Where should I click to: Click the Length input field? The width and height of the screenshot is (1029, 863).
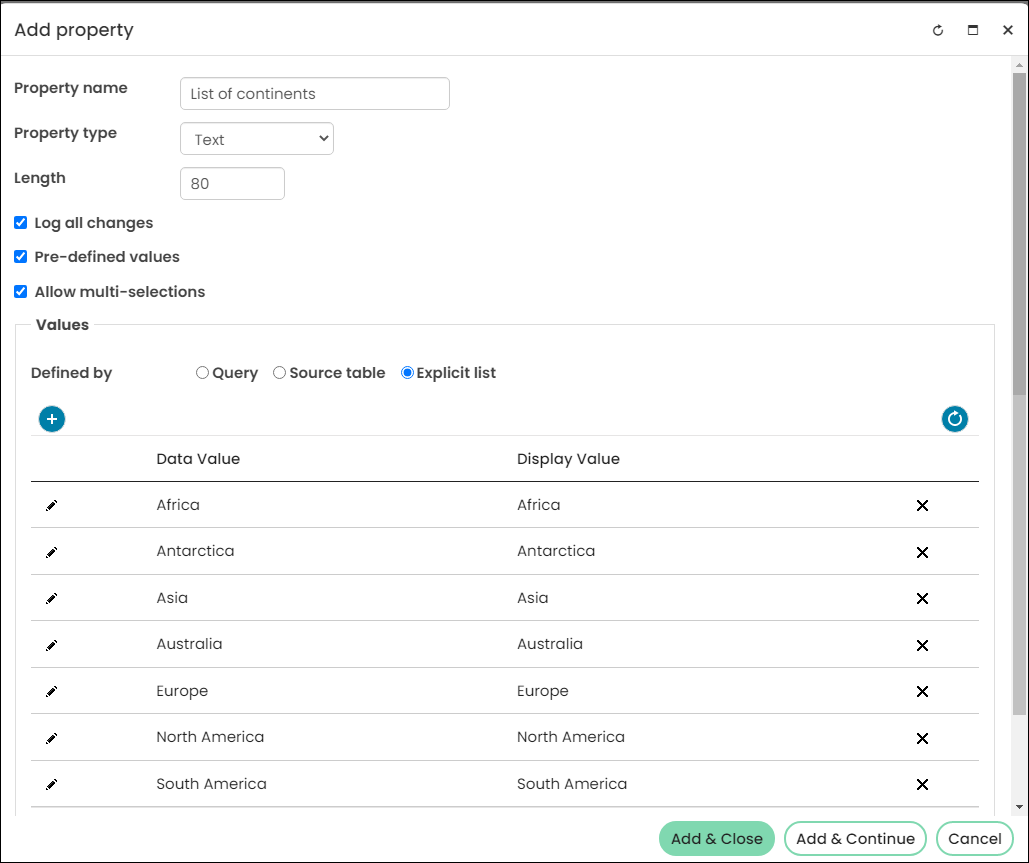tap(232, 184)
